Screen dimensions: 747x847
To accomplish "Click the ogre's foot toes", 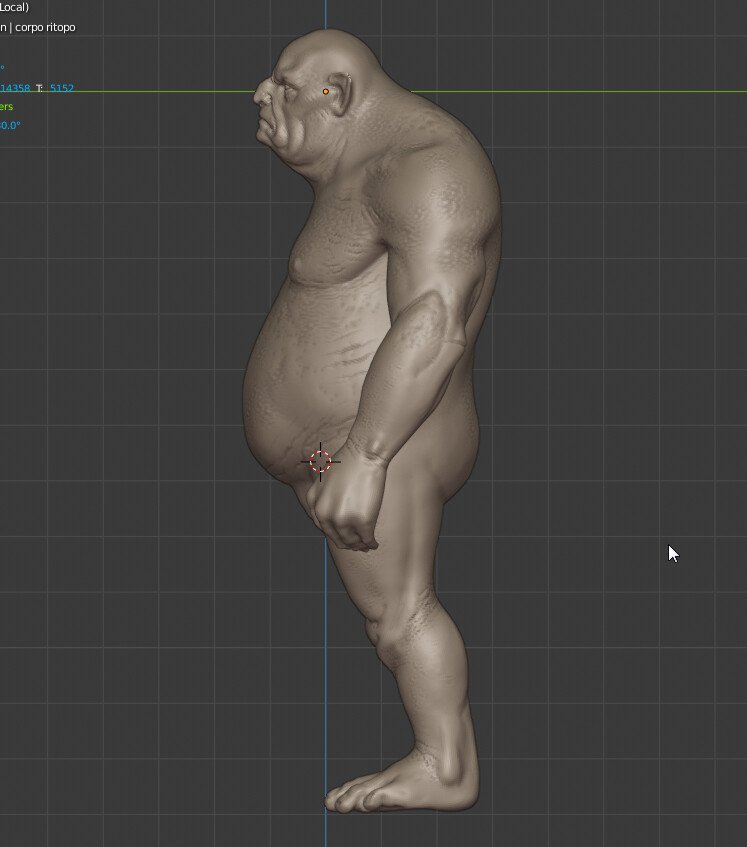I will (x=345, y=797).
